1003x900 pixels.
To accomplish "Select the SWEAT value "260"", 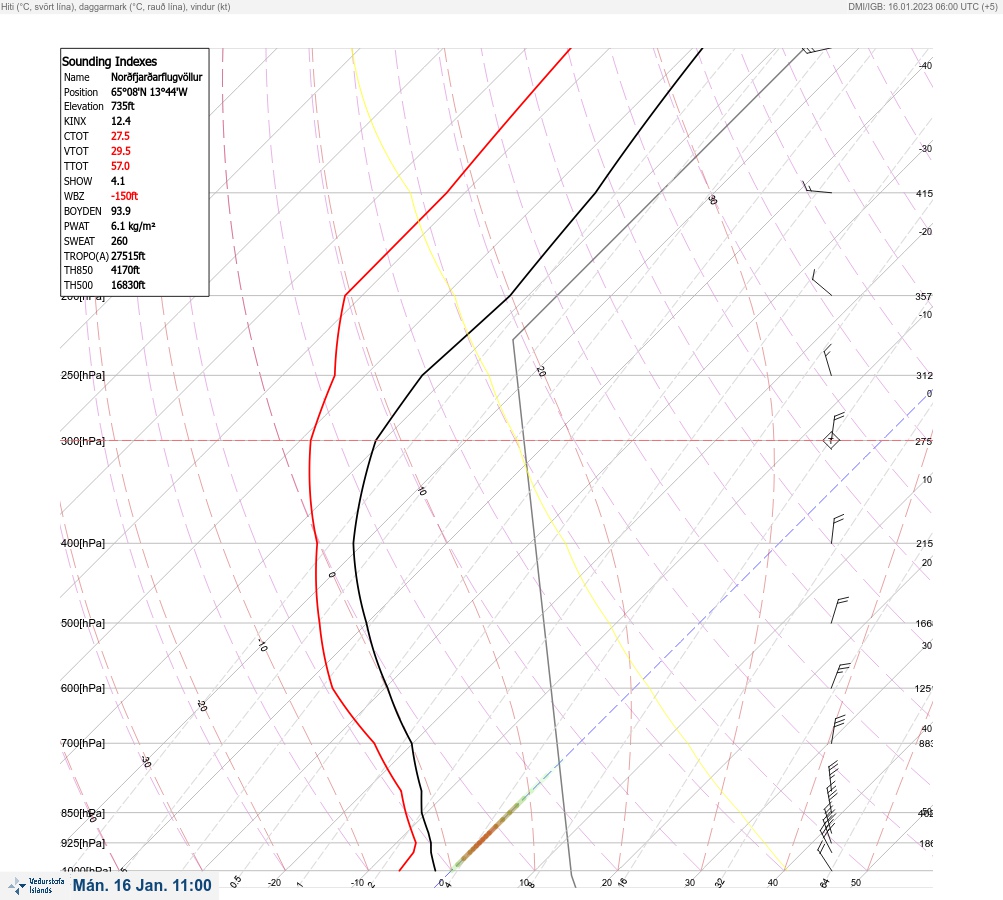I will tap(119, 241).
